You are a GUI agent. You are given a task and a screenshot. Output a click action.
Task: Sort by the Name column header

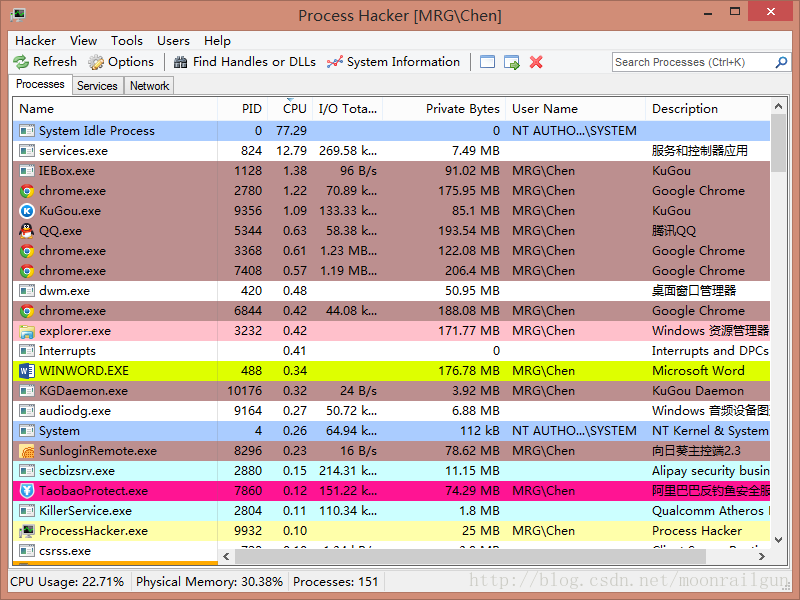[115, 109]
